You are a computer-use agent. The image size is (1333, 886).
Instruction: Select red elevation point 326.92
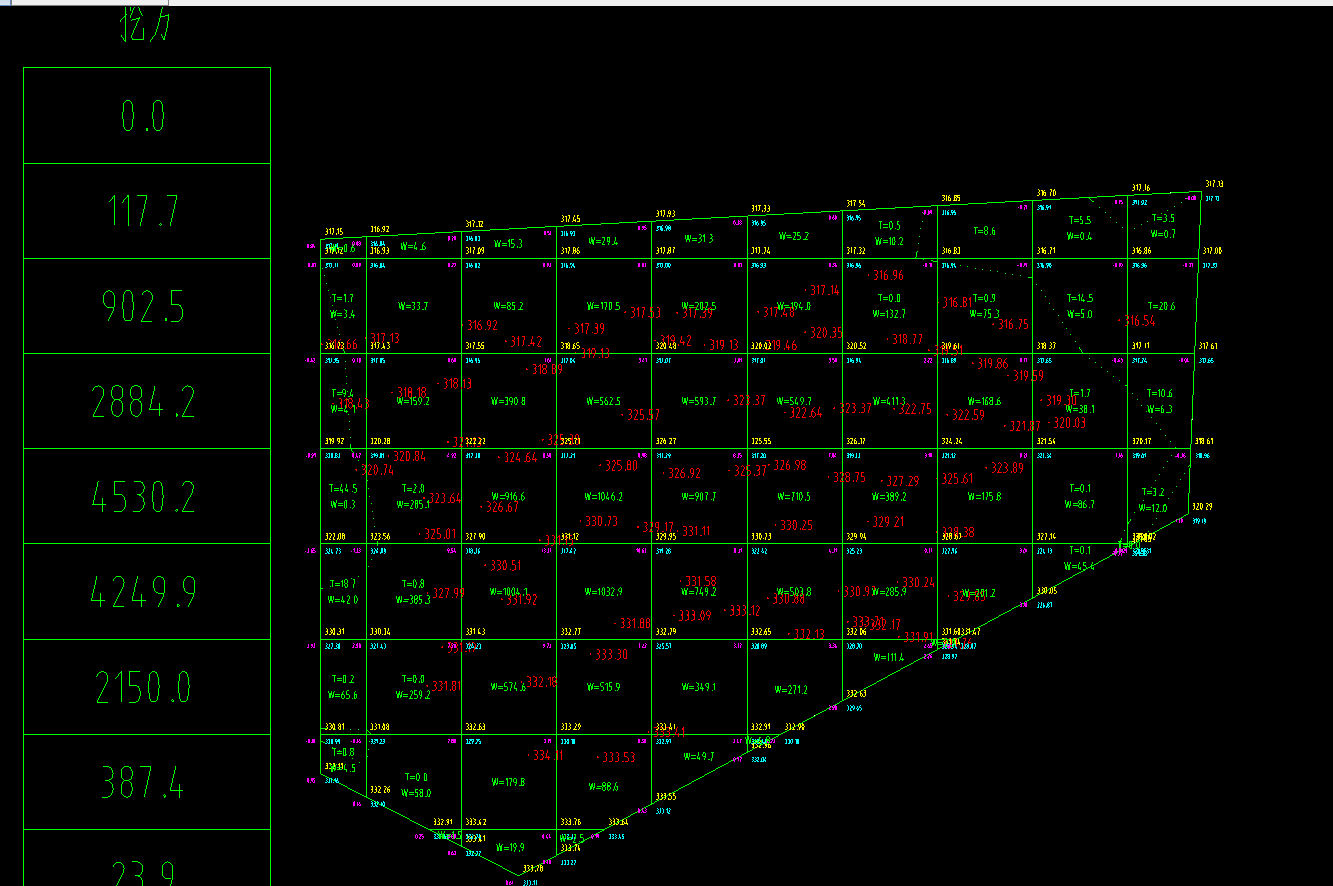click(x=682, y=474)
